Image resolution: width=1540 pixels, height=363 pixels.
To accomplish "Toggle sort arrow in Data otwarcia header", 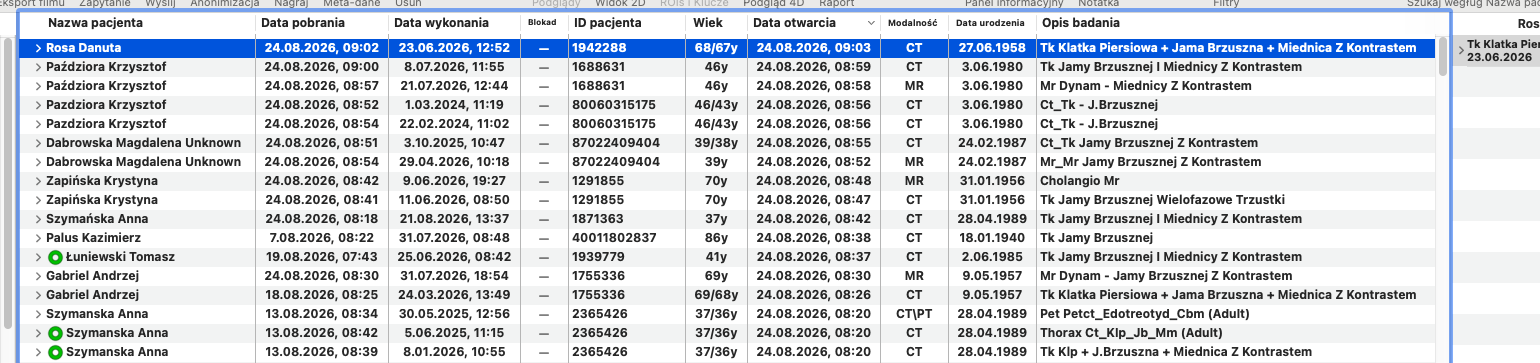I will coord(868,22).
